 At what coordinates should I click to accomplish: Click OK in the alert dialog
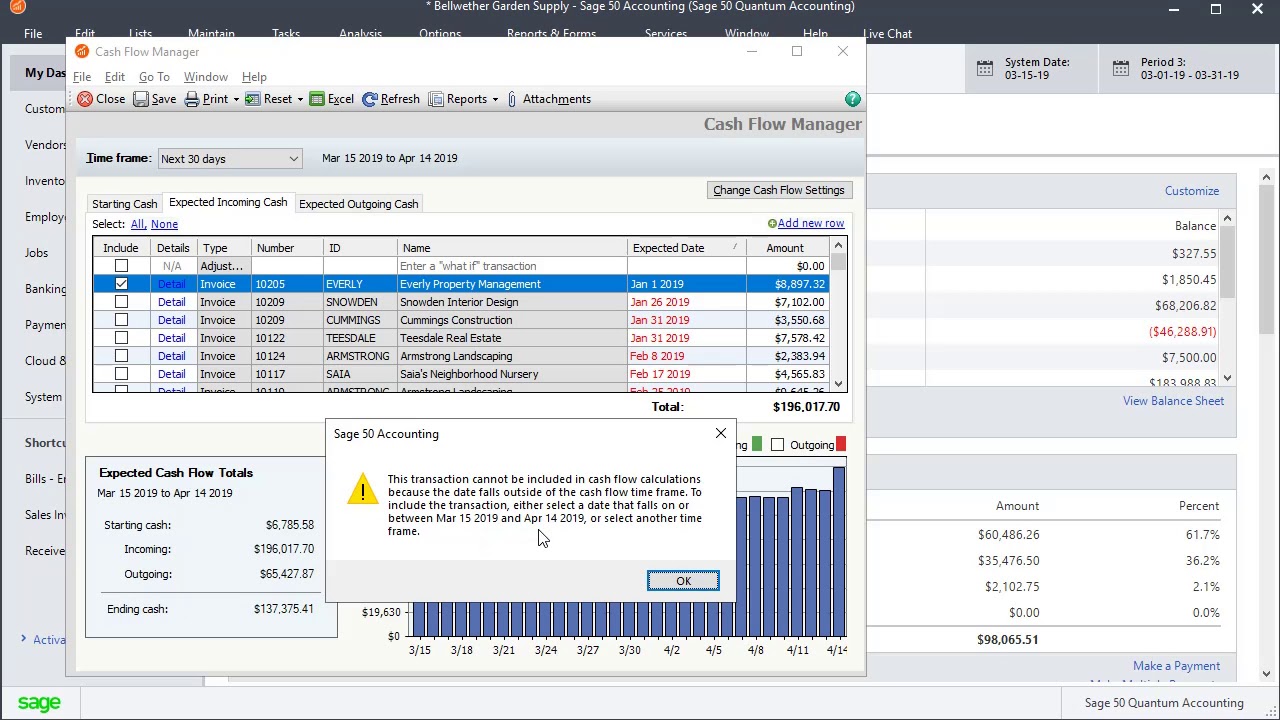coord(683,581)
